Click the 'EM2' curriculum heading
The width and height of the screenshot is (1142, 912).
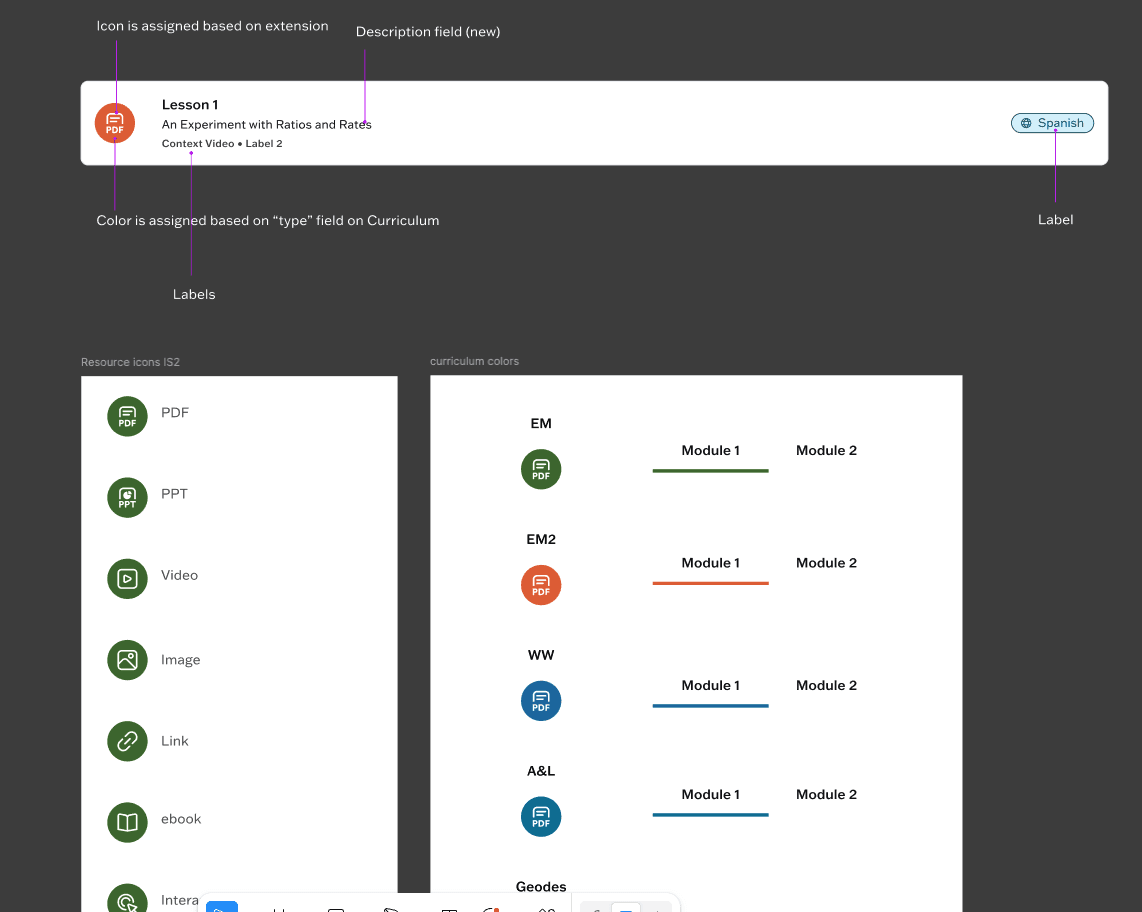point(541,540)
